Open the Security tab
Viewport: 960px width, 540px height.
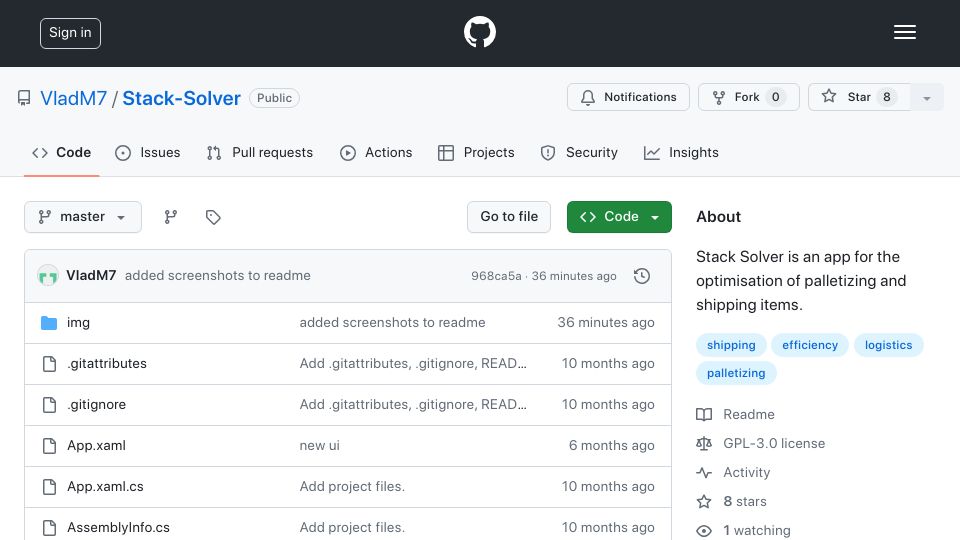coord(579,152)
